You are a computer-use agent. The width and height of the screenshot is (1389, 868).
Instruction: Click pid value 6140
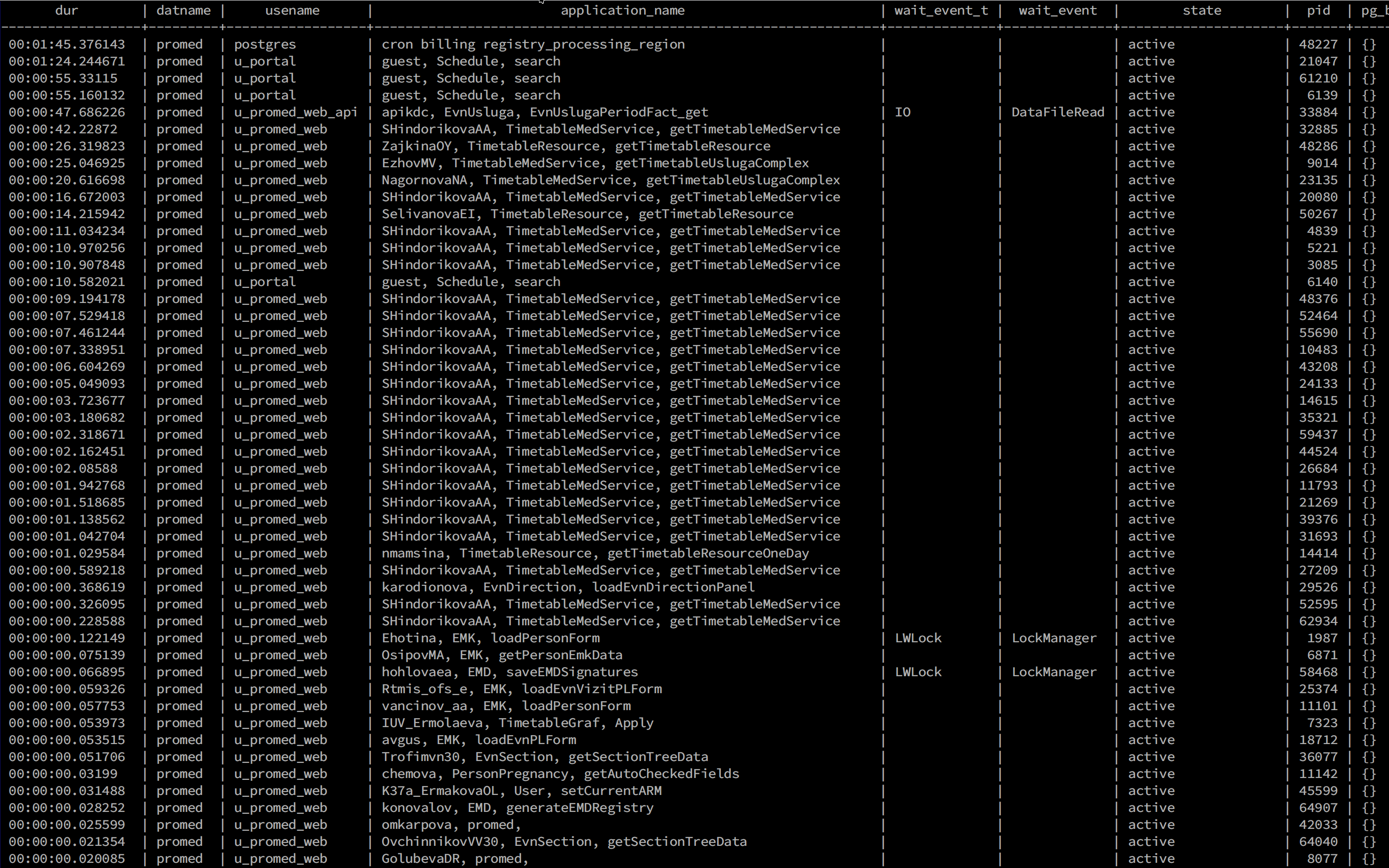pyautogui.click(x=1323, y=282)
